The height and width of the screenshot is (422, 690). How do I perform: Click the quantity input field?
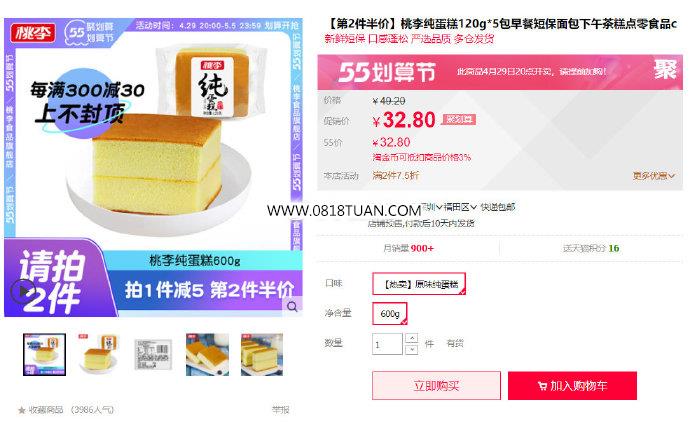[387, 344]
